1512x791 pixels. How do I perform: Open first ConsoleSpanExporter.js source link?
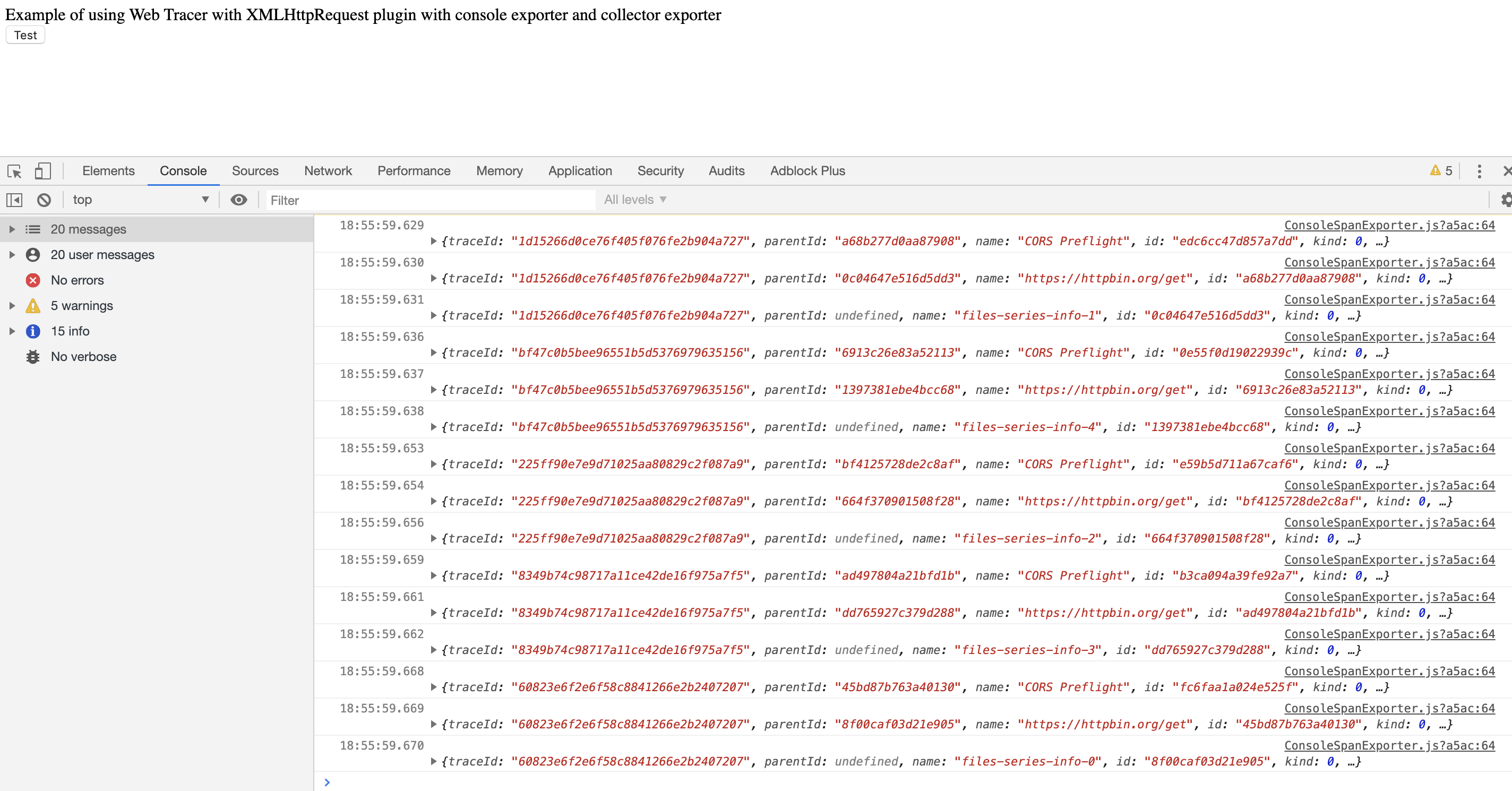(x=1389, y=225)
